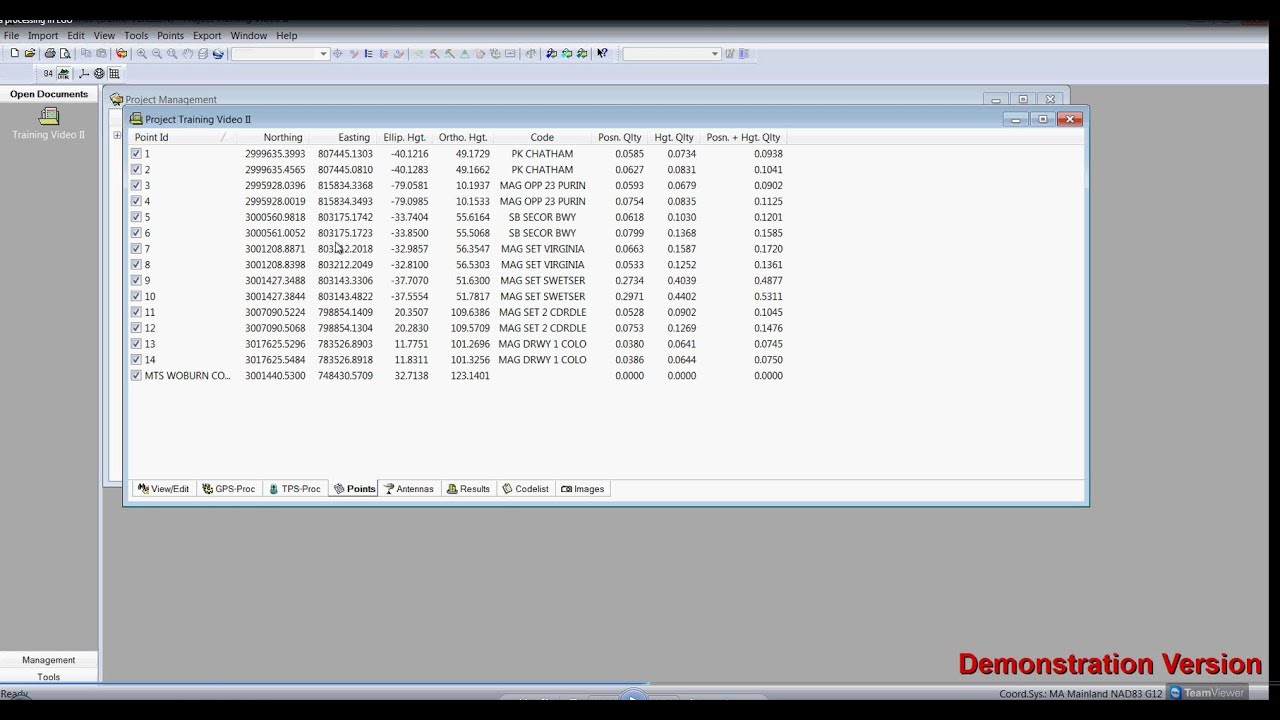This screenshot has width=1280, height=720.
Task: Click the context help arrow icon
Action: click(602, 53)
